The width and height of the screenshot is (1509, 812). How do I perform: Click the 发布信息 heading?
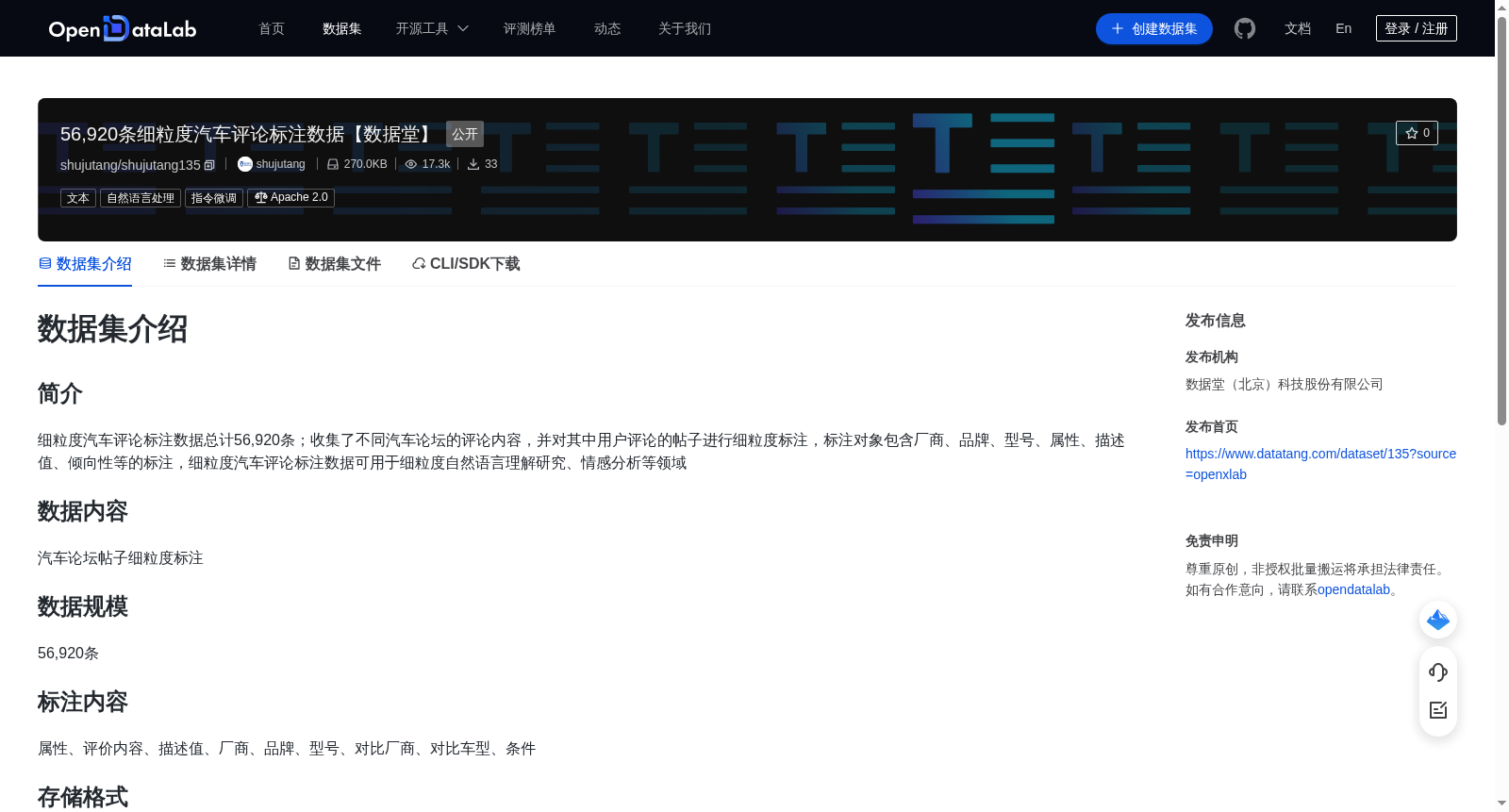tap(1216, 321)
